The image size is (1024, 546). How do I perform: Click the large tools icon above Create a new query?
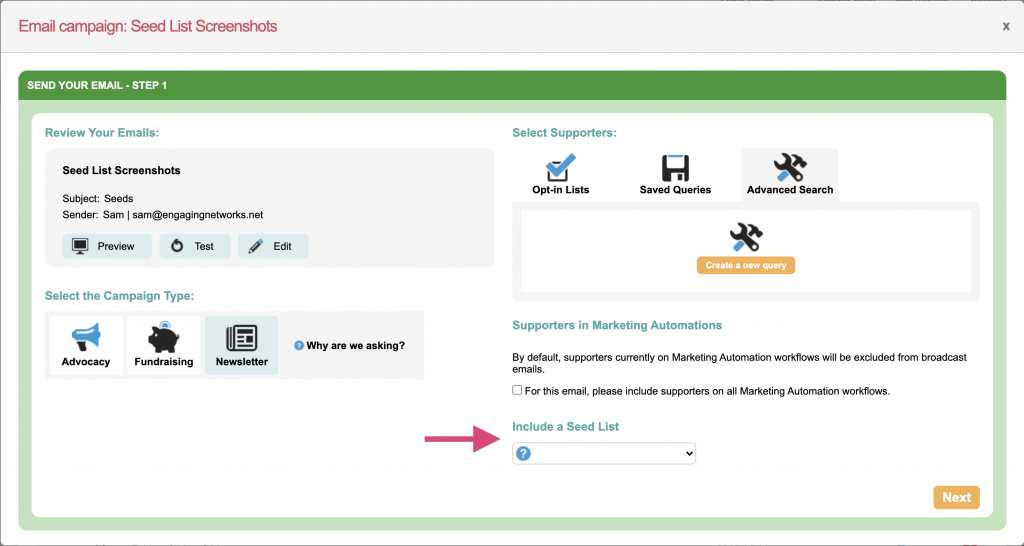746,236
